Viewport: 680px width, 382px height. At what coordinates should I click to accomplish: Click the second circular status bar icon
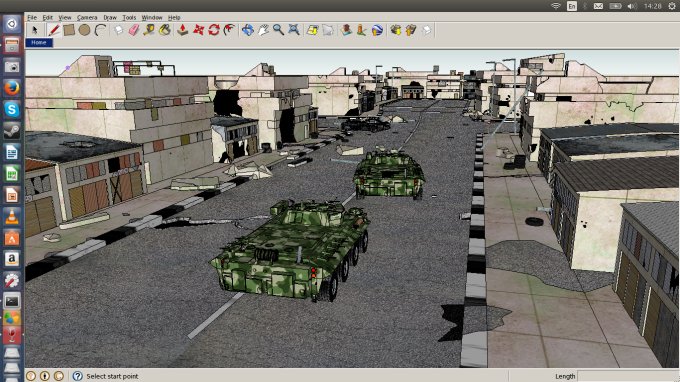pyautogui.click(x=45, y=376)
